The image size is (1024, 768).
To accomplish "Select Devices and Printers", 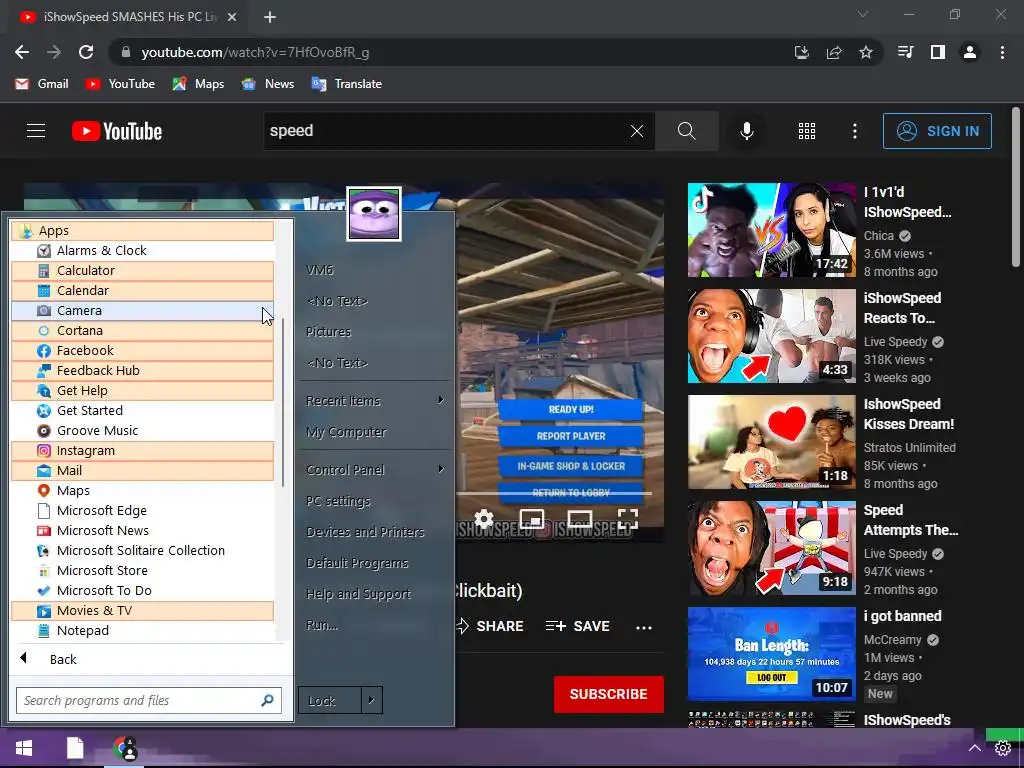I will point(365,532).
